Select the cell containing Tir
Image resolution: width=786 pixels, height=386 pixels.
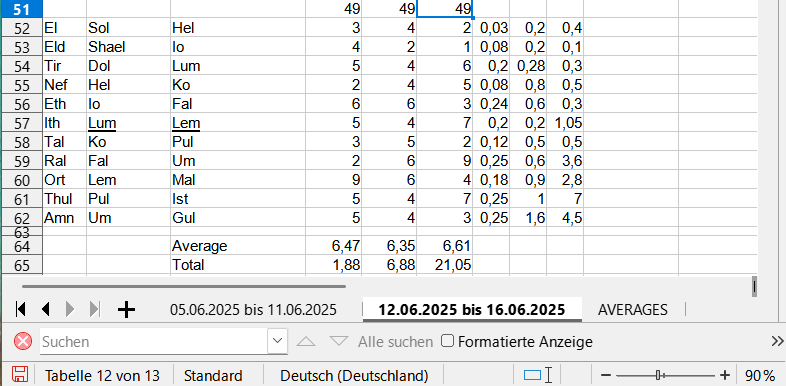pos(64,66)
